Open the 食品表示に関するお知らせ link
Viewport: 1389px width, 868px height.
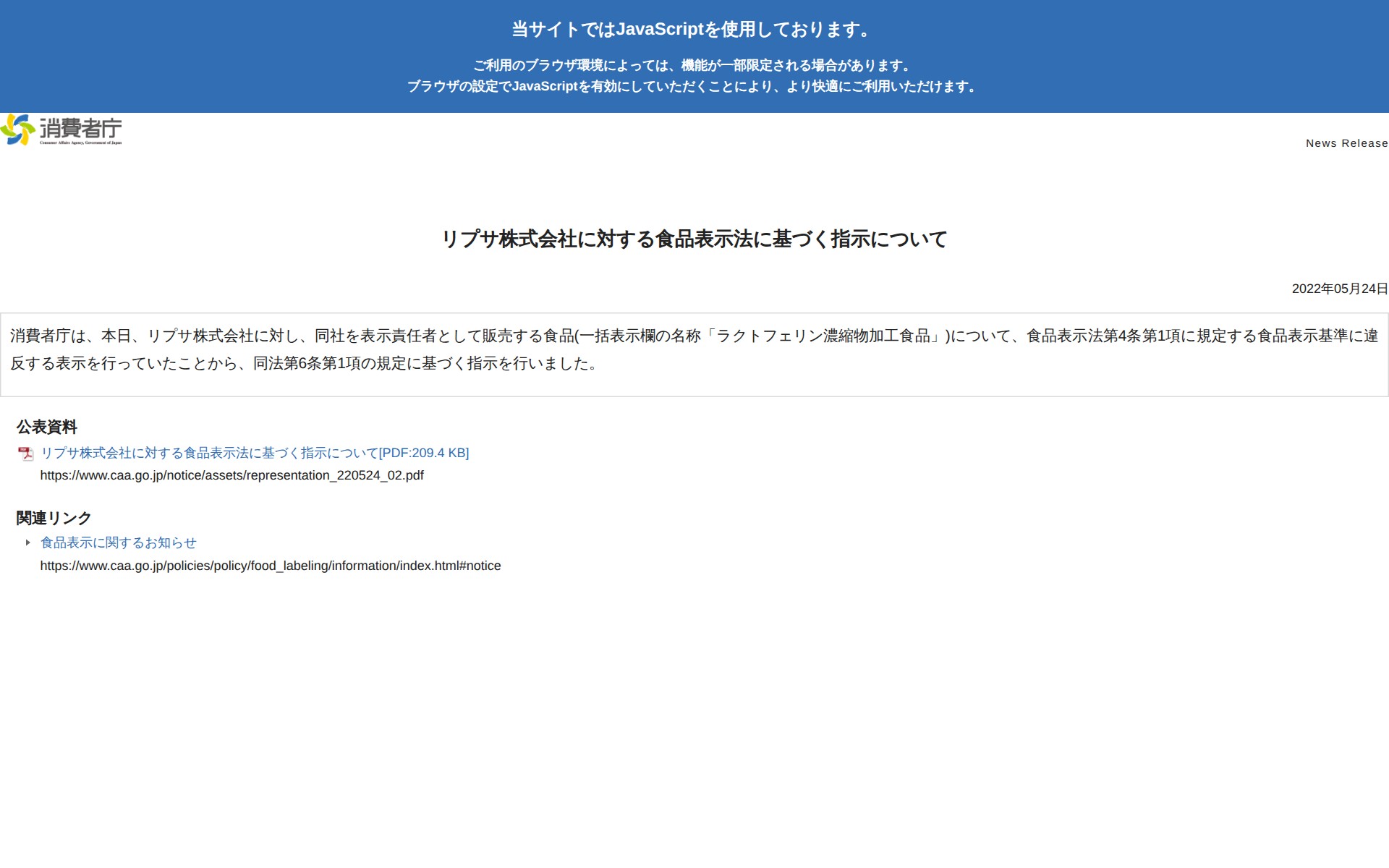pyautogui.click(x=118, y=542)
